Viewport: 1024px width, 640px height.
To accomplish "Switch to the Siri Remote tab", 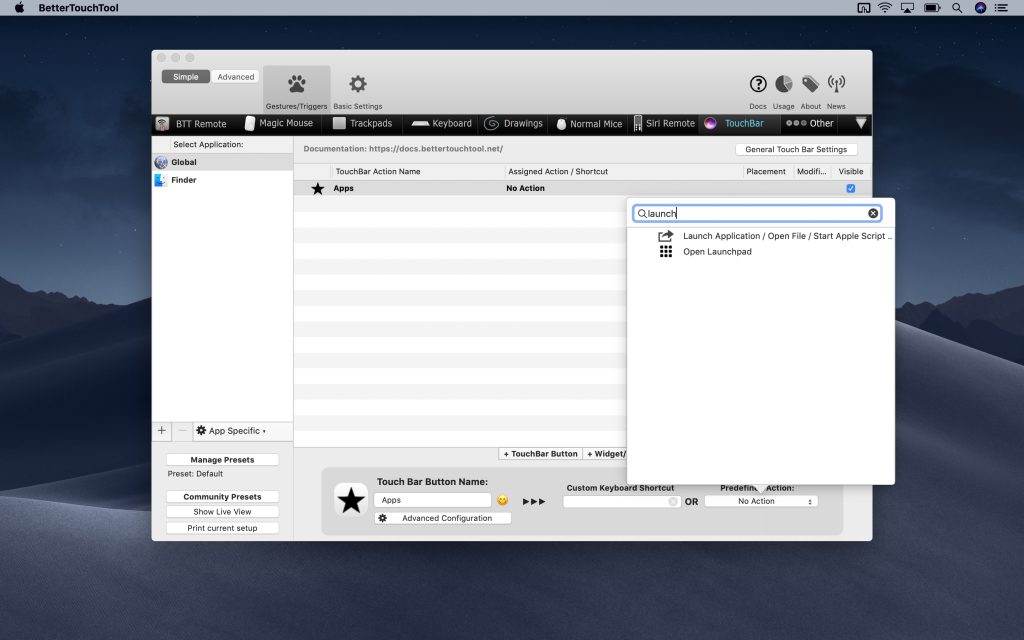I will (x=664, y=123).
